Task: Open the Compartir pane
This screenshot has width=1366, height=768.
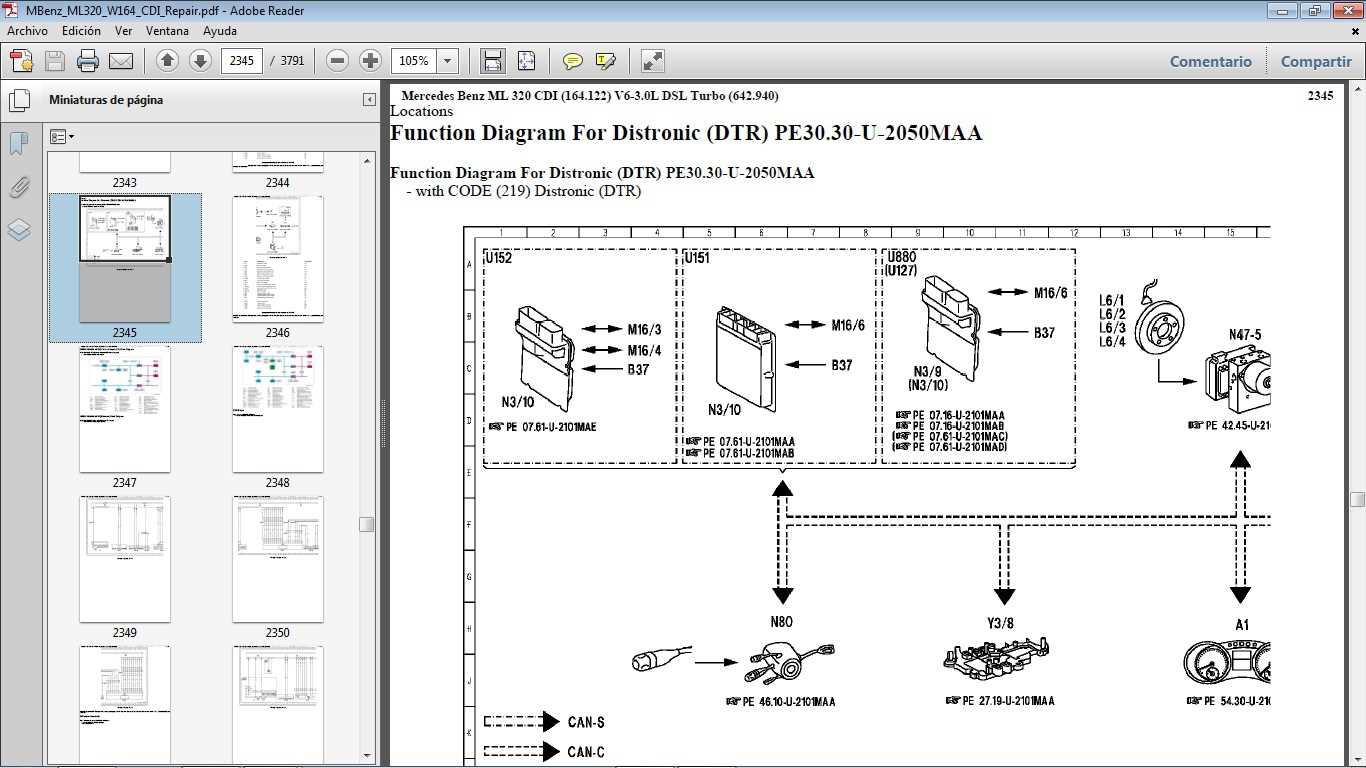Action: click(1316, 61)
